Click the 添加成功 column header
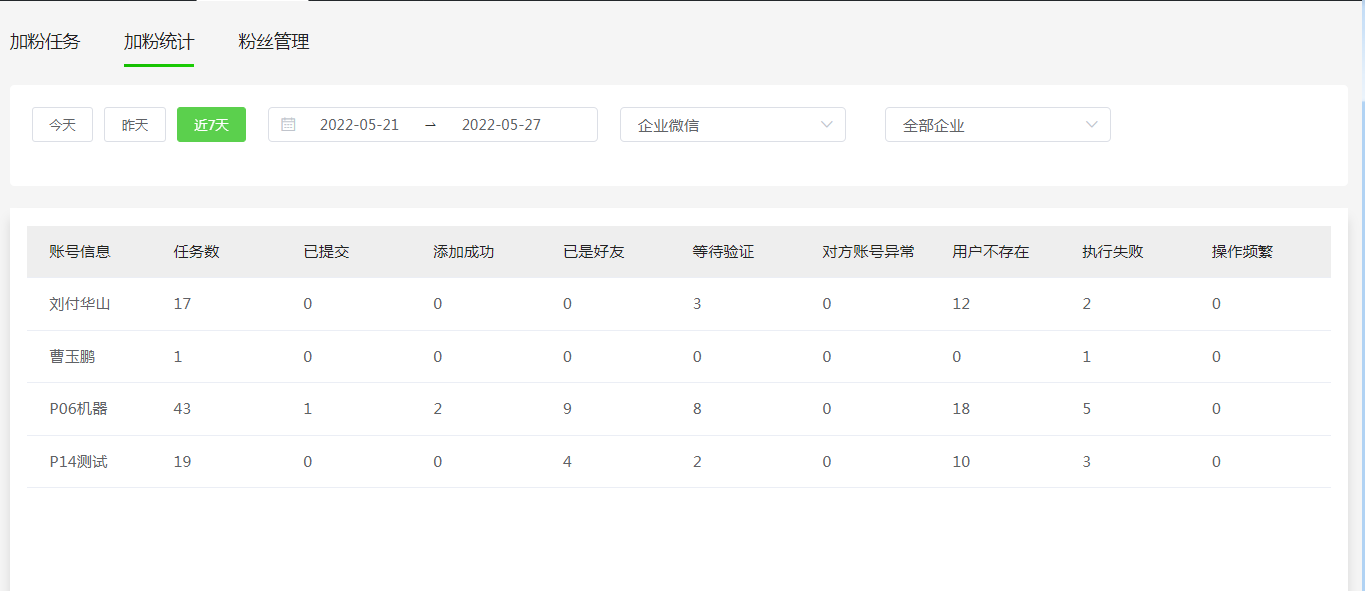 coord(463,252)
